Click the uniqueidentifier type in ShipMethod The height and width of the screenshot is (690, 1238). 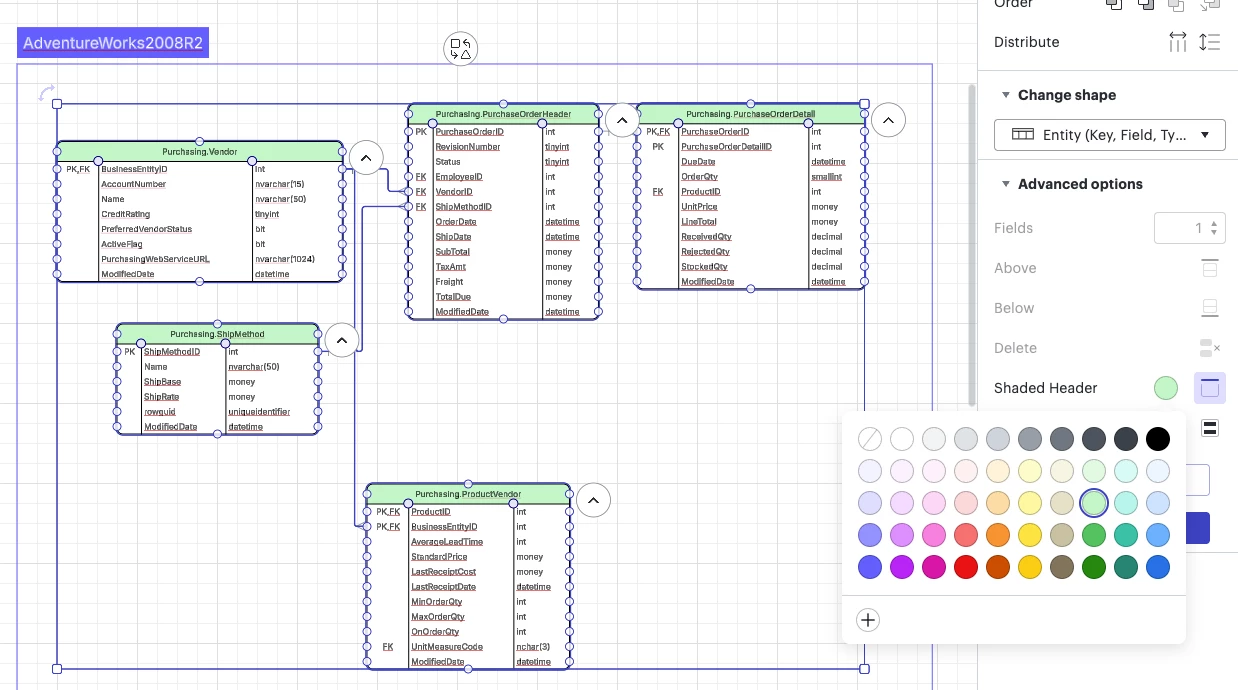click(x=259, y=412)
